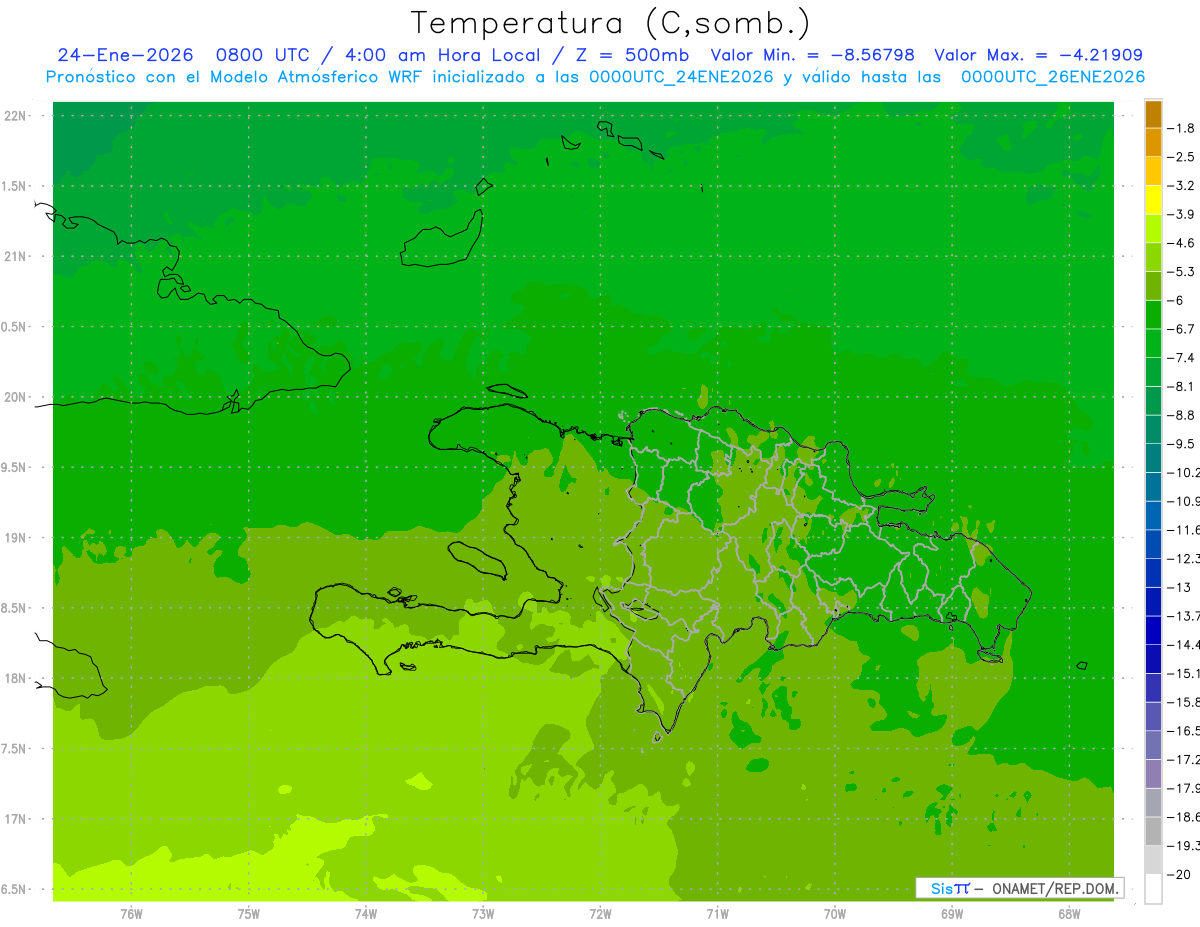Pick the dark orange swatch above -1.8

[1153, 114]
